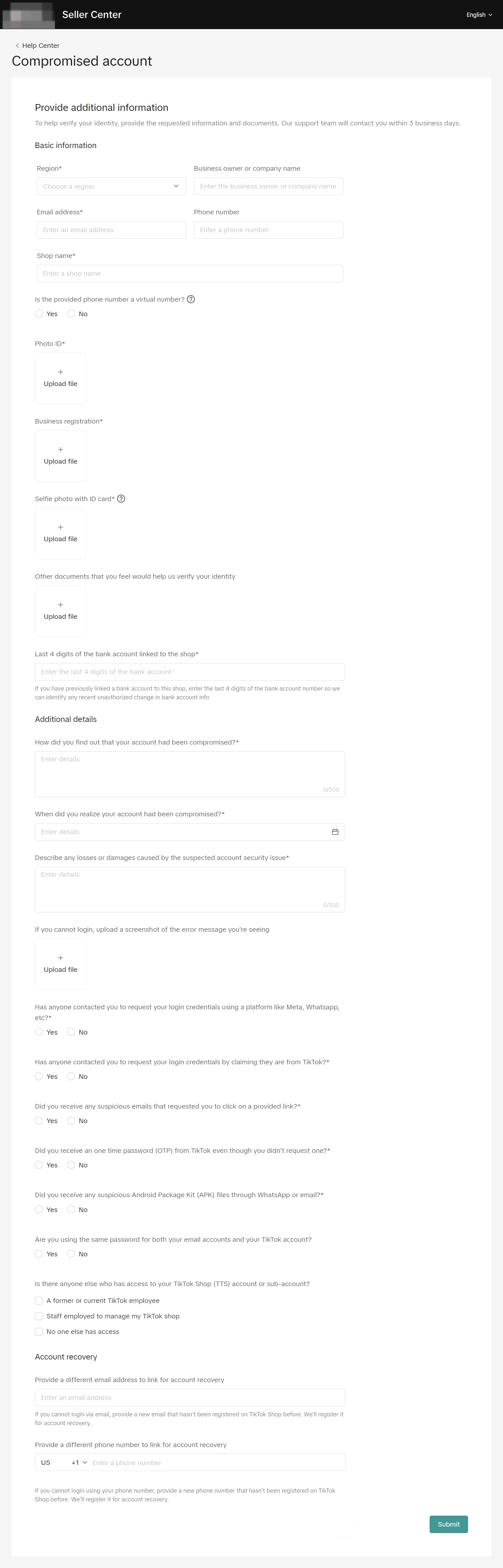Click help icon beside Selfie photo label
Screen dimensions: 503x1568
[x=121, y=499]
